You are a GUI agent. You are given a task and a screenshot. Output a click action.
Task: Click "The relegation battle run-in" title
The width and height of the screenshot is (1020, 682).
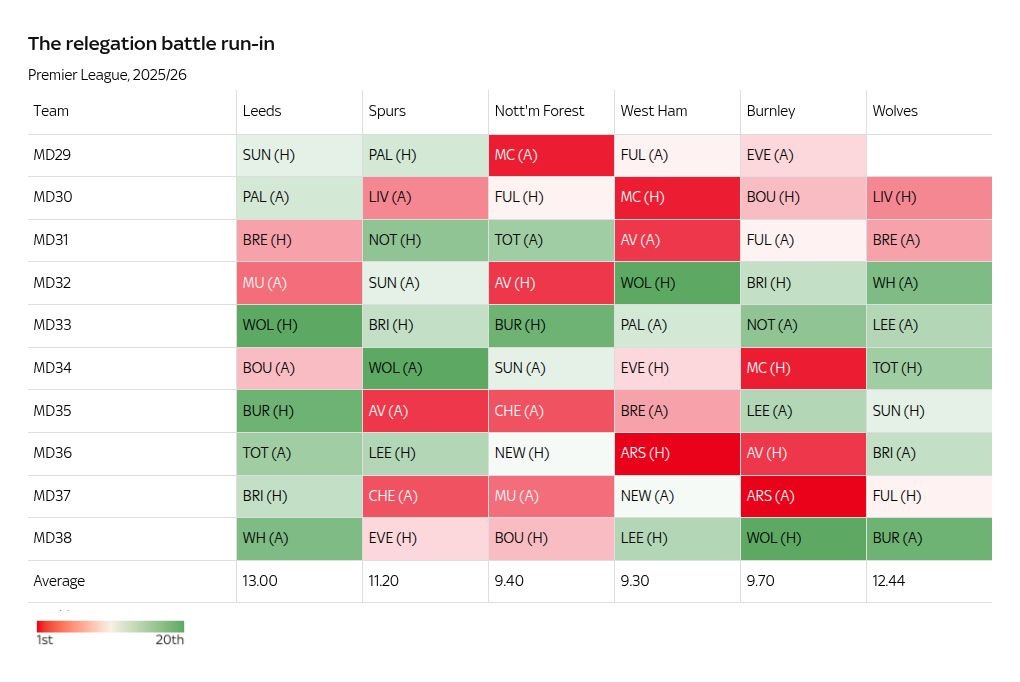(x=151, y=43)
